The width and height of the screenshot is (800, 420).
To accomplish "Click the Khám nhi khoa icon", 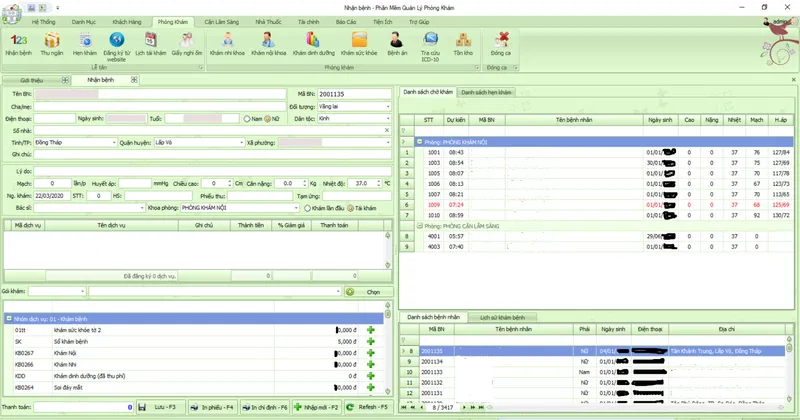I will click(x=229, y=41).
